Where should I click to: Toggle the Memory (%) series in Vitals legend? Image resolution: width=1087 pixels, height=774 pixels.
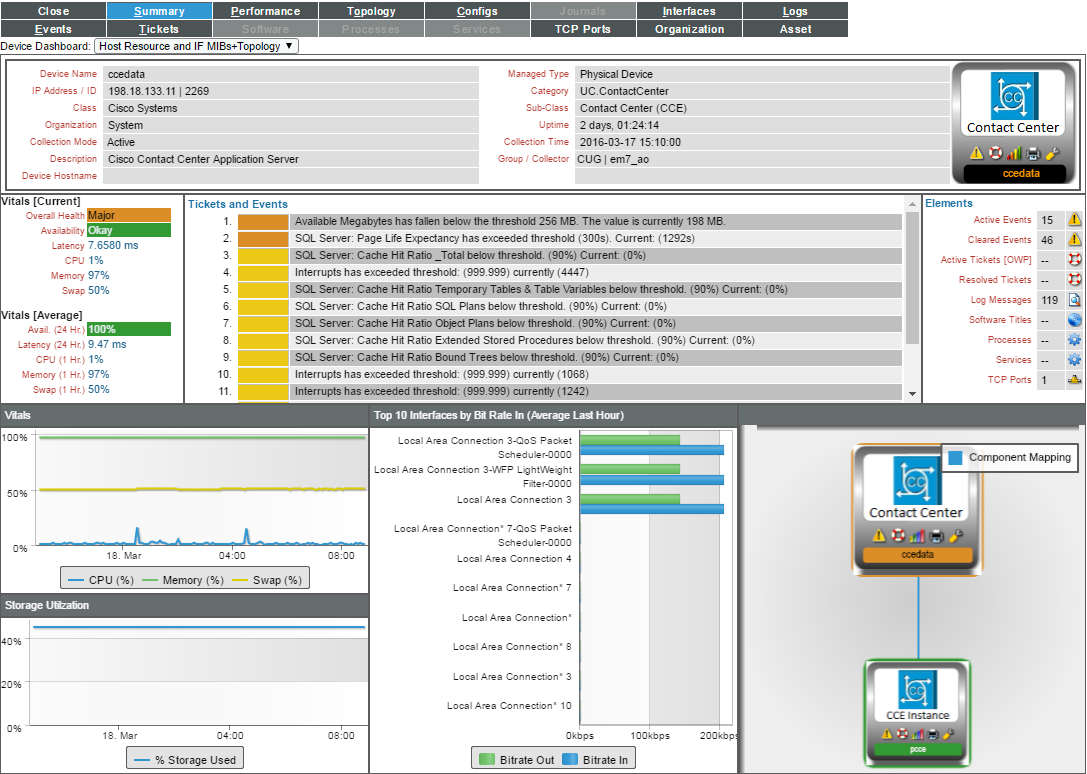point(183,580)
